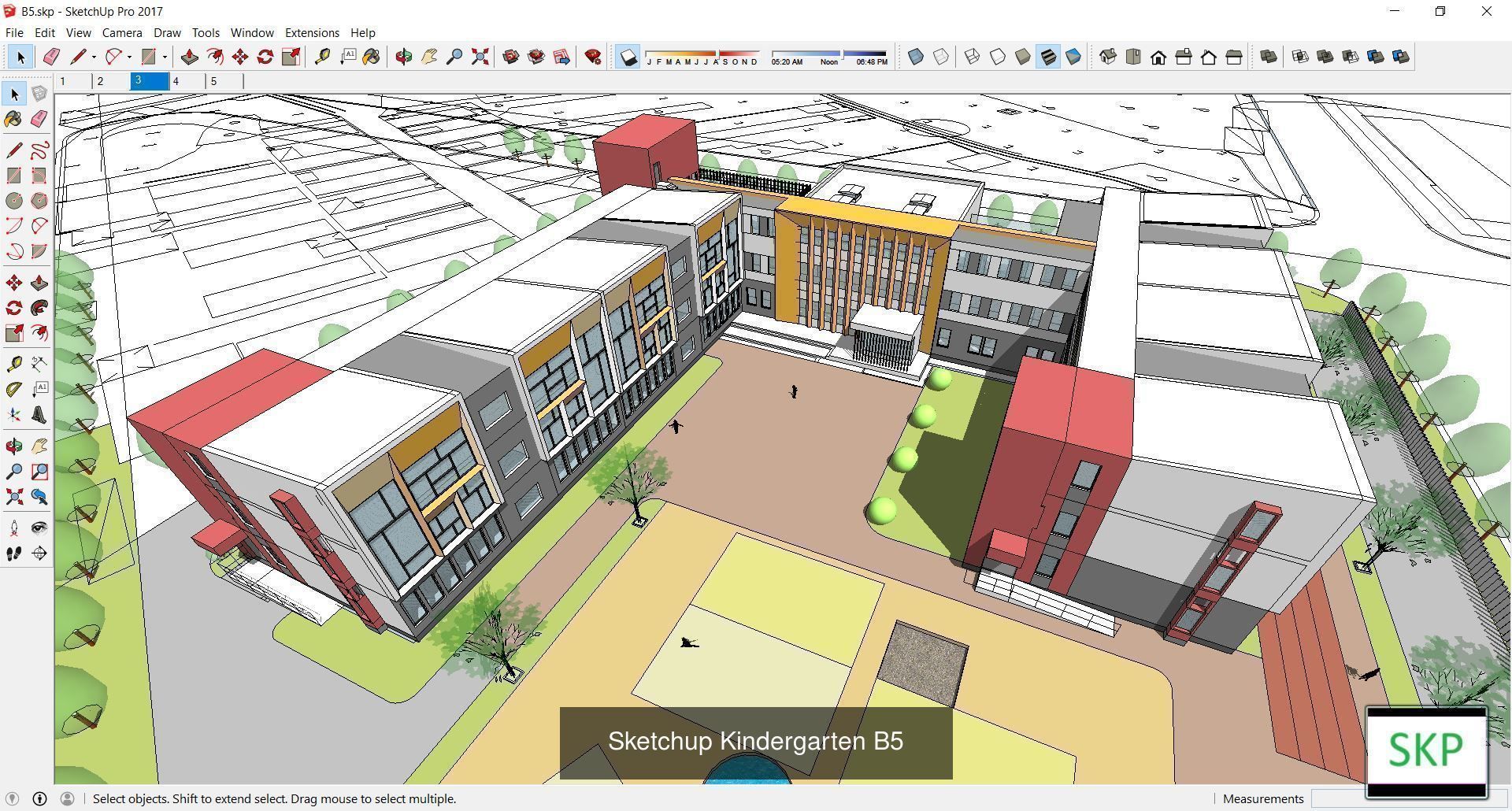Click the model credits info icon

pos(39,798)
